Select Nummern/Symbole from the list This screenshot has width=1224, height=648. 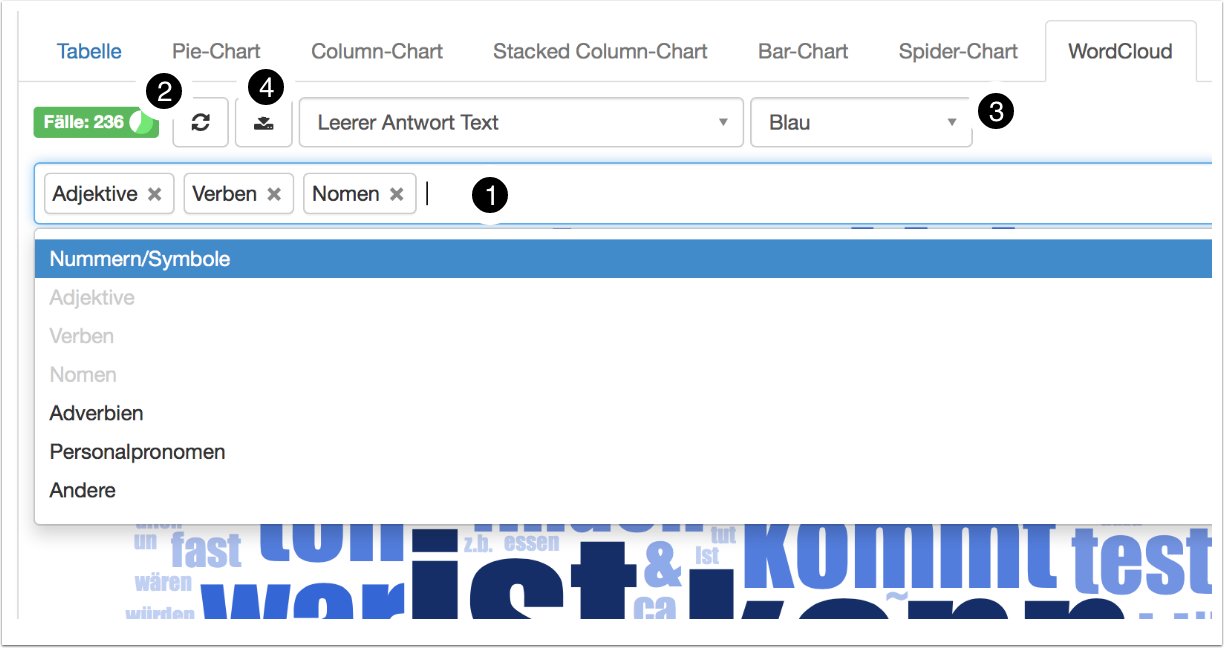[x=140, y=259]
